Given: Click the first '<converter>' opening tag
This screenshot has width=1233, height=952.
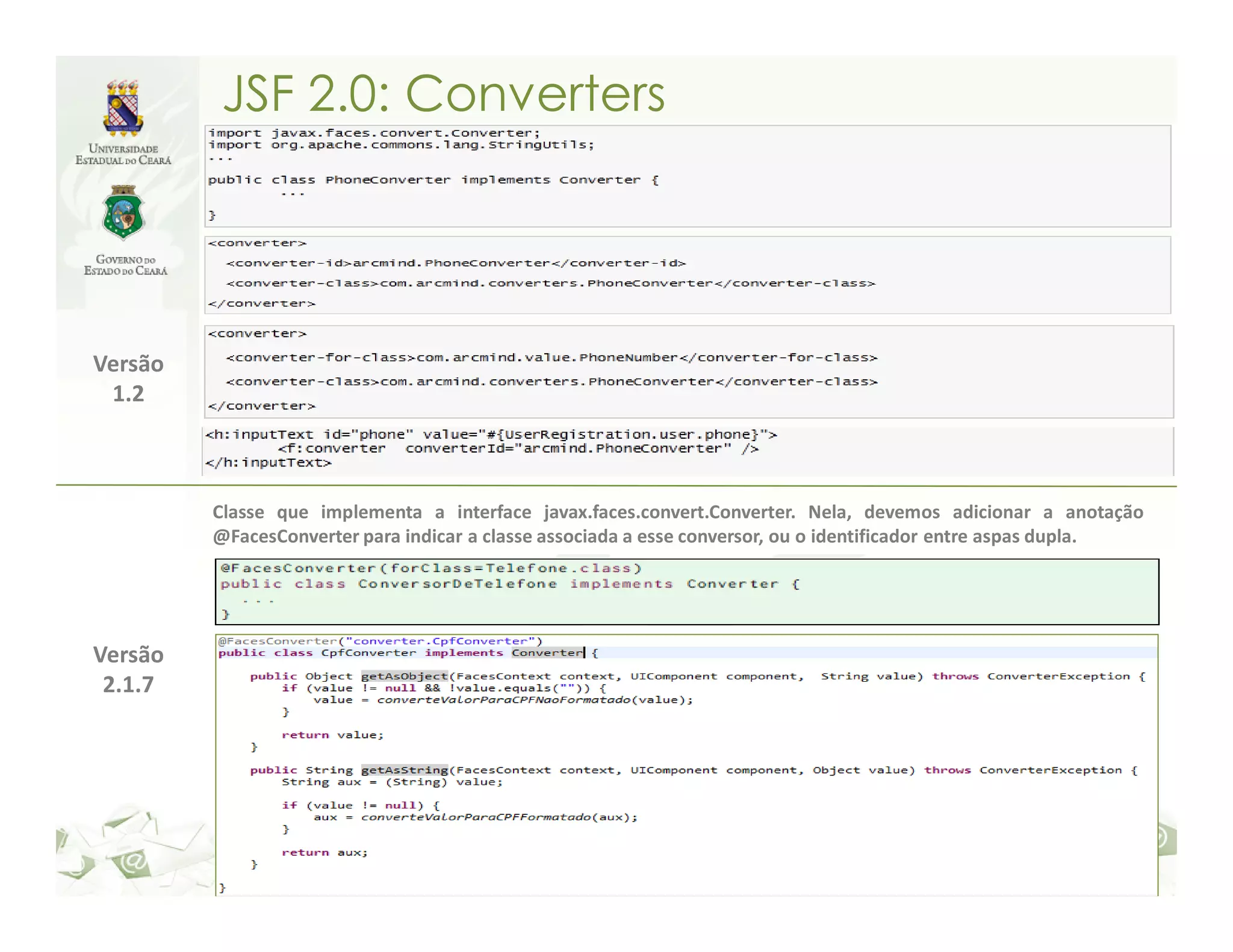Looking at the screenshot, I should [x=257, y=243].
